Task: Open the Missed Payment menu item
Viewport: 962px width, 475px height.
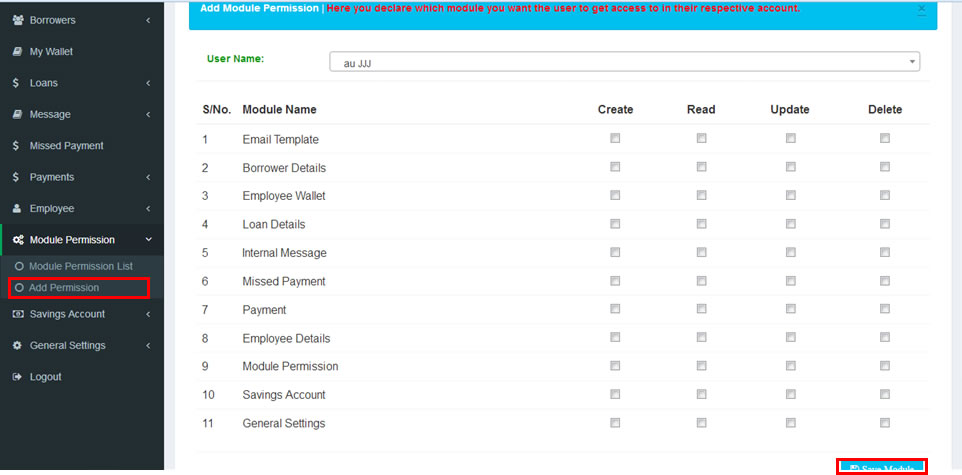Action: click(66, 146)
